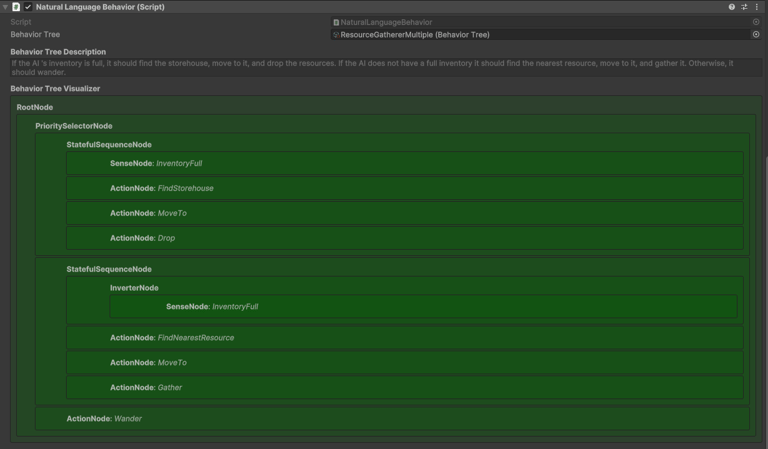
Task: Select ActionNode: Drop row
Action: point(405,238)
